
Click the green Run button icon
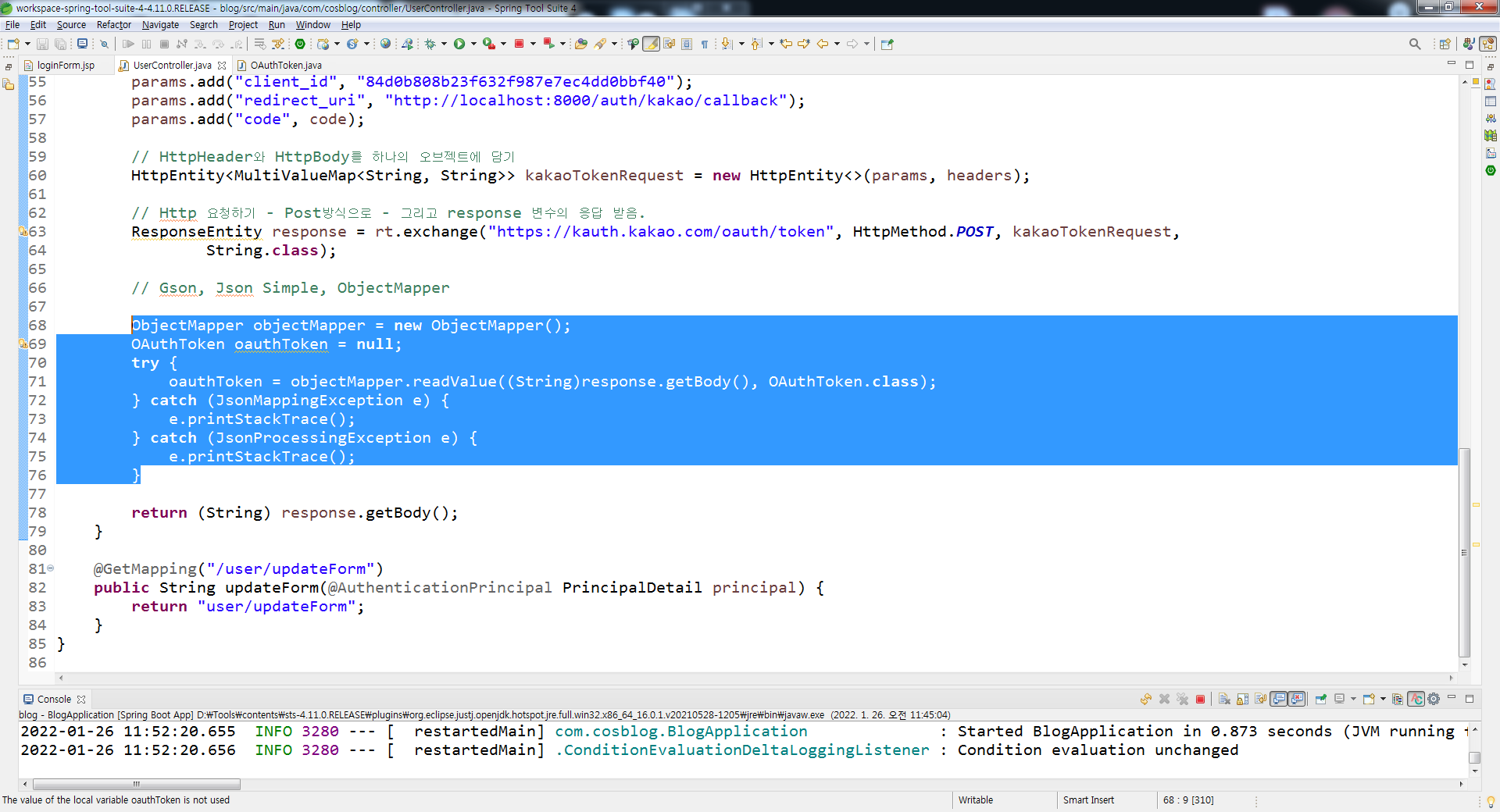(x=459, y=44)
